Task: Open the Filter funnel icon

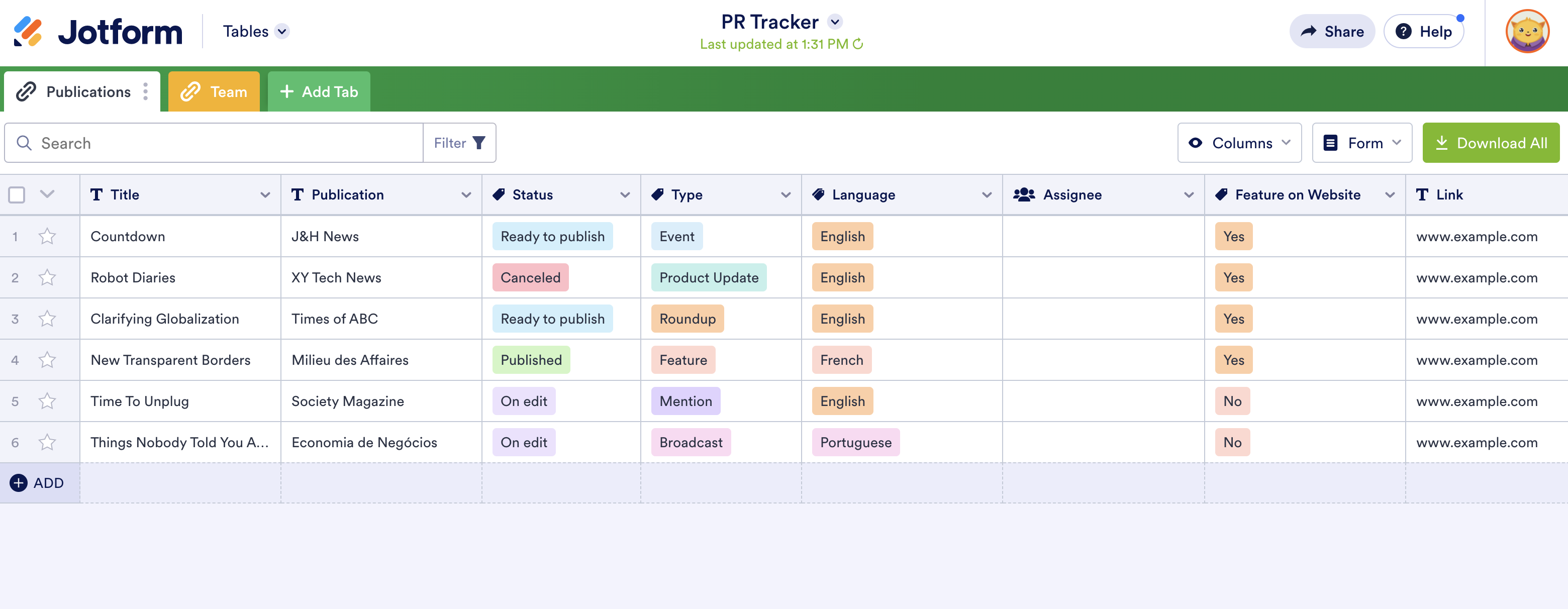Action: (479, 143)
